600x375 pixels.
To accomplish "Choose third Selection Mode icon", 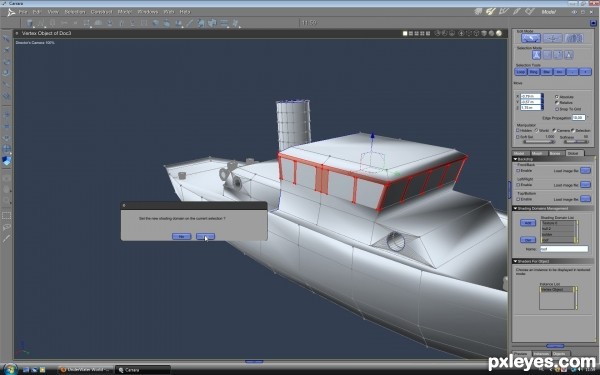I will point(558,55).
